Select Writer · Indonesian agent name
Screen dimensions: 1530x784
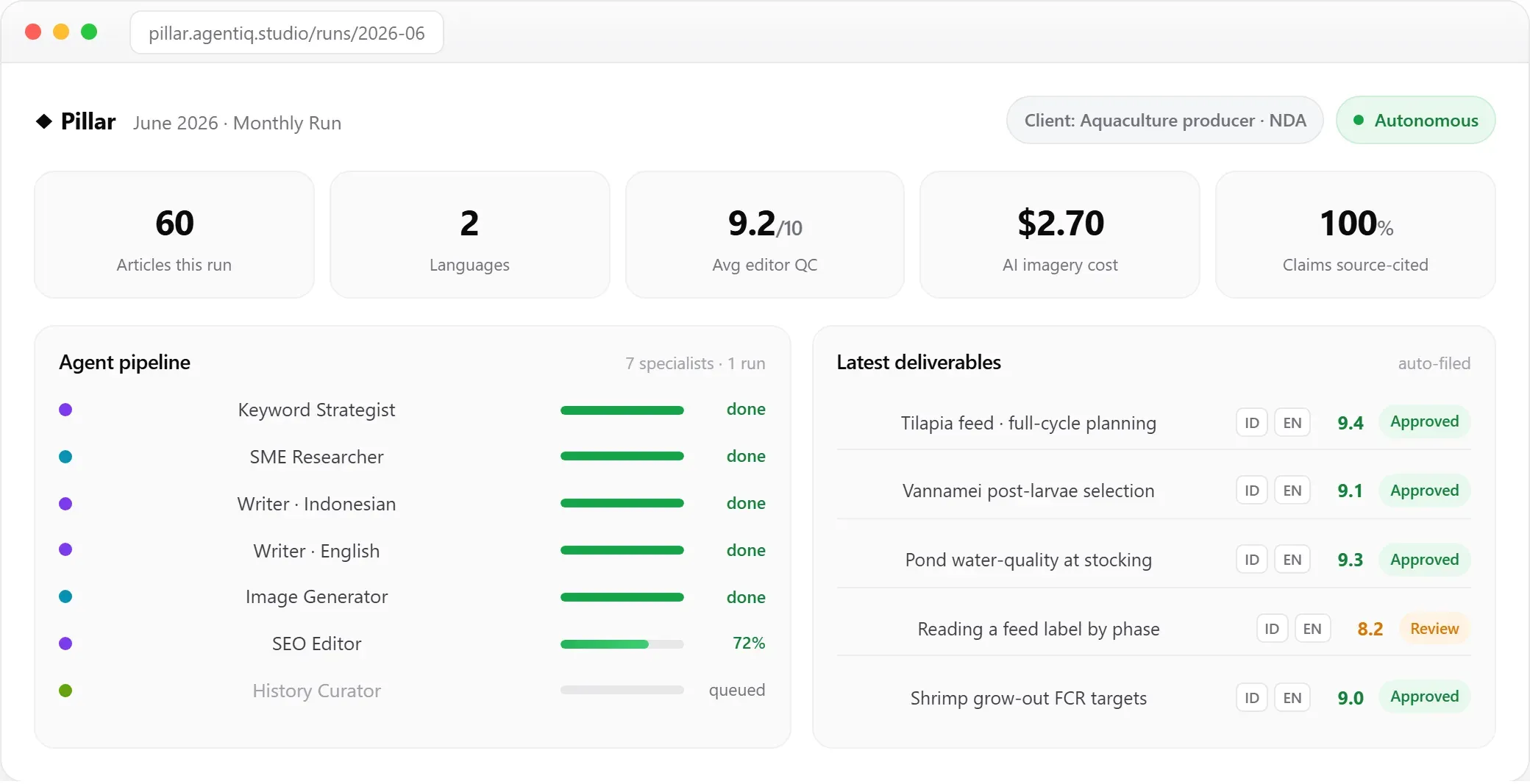point(316,504)
